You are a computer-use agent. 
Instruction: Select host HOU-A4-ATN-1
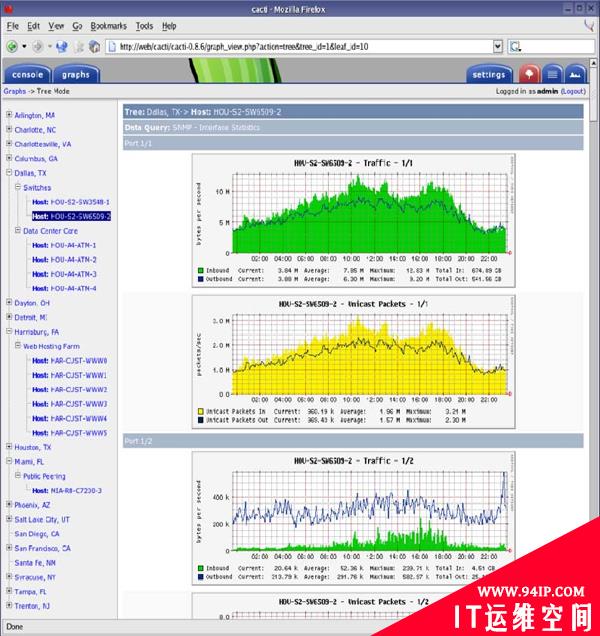(64, 245)
